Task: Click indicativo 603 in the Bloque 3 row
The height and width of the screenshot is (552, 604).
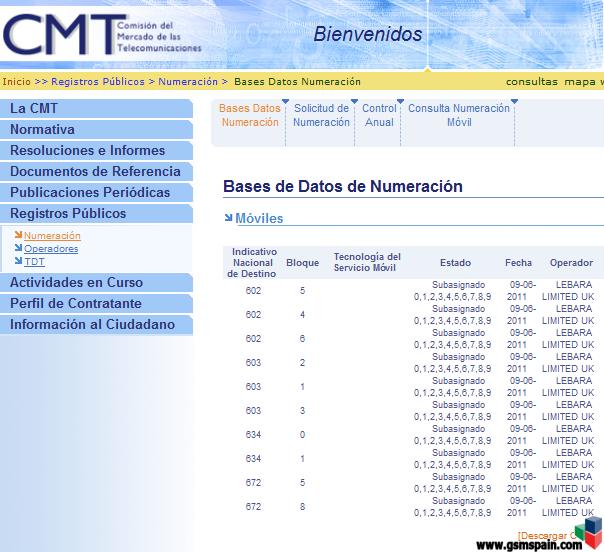Action: click(253, 410)
